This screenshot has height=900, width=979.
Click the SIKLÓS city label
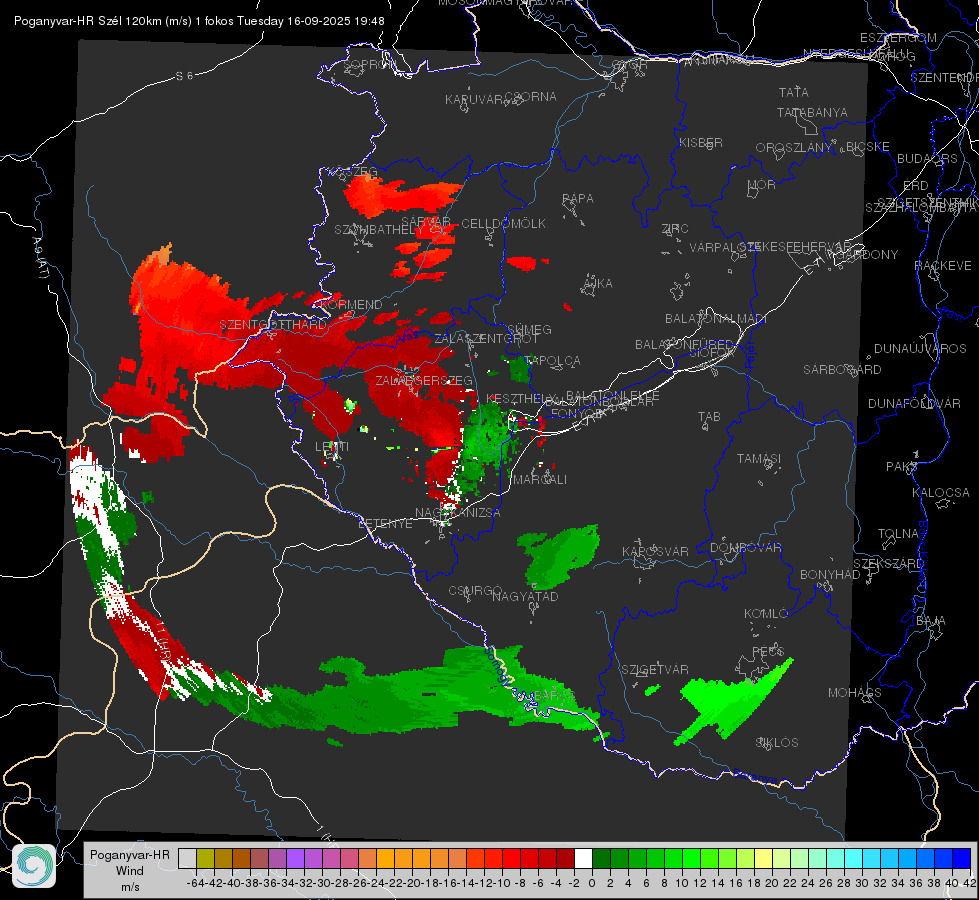[x=777, y=743]
